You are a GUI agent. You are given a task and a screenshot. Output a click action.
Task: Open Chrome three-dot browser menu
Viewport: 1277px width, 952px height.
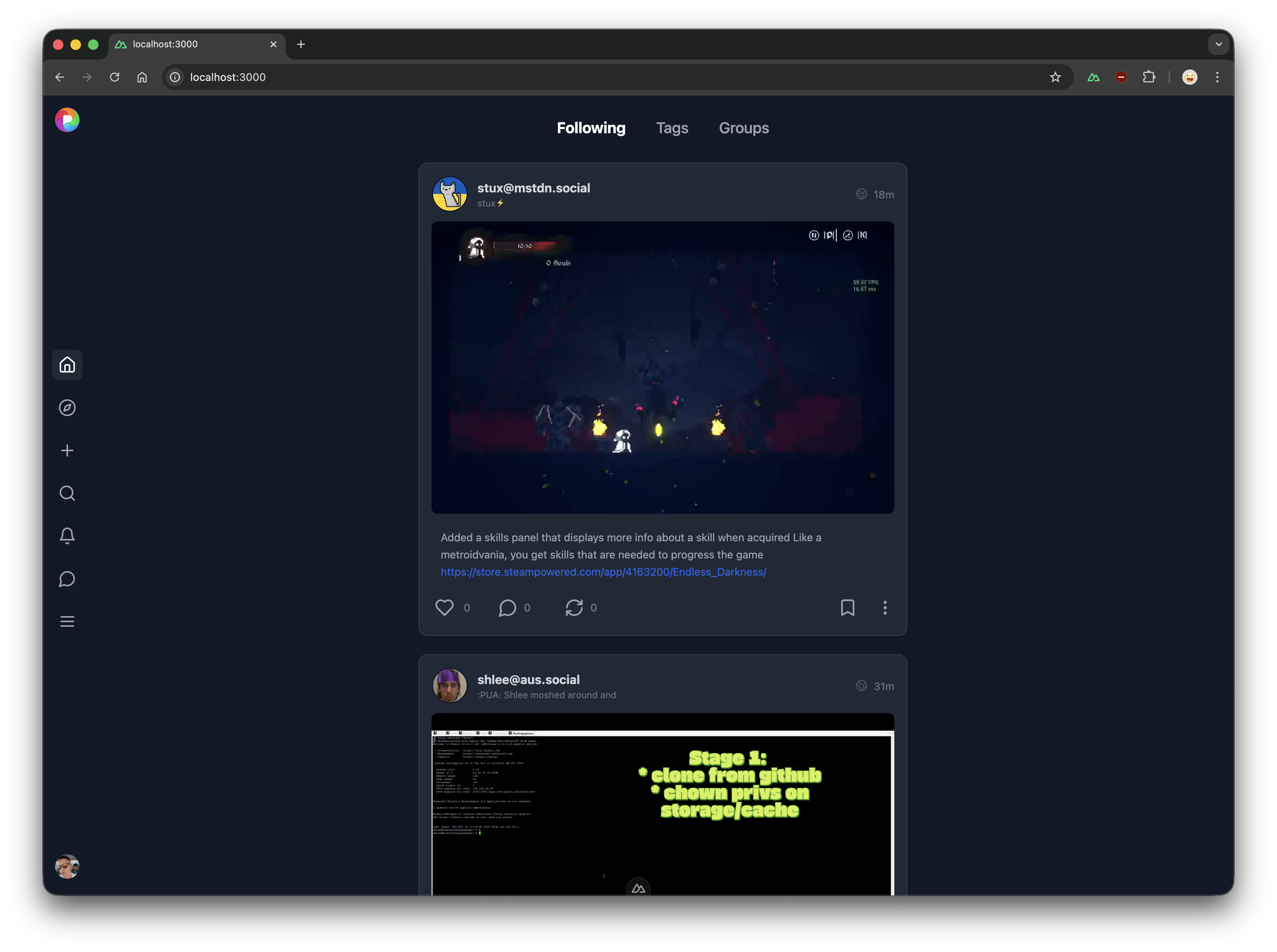1217,77
